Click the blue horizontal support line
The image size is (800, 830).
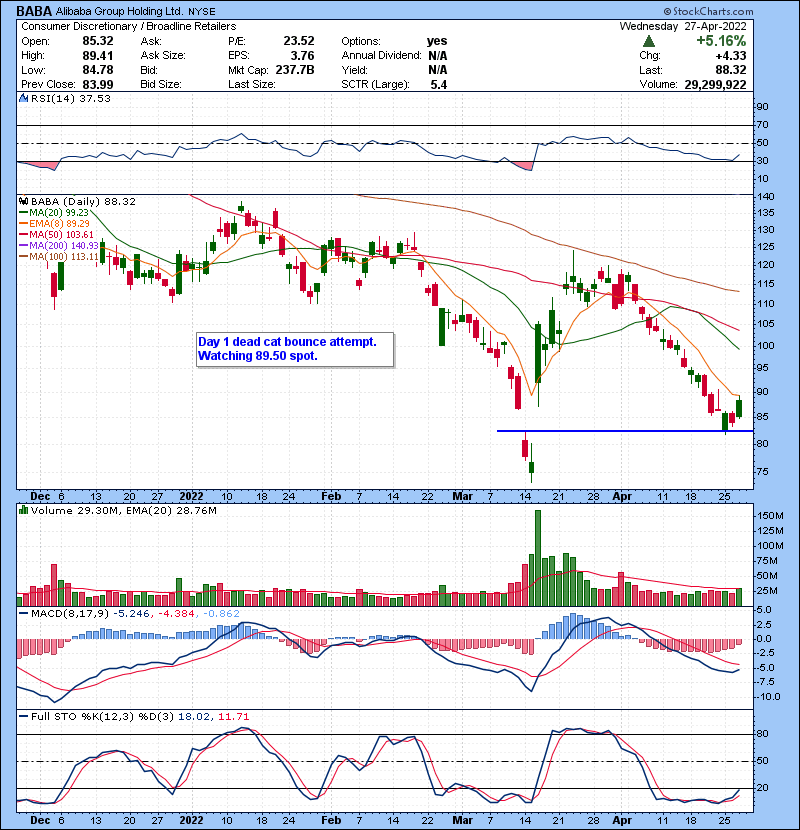(x=625, y=431)
